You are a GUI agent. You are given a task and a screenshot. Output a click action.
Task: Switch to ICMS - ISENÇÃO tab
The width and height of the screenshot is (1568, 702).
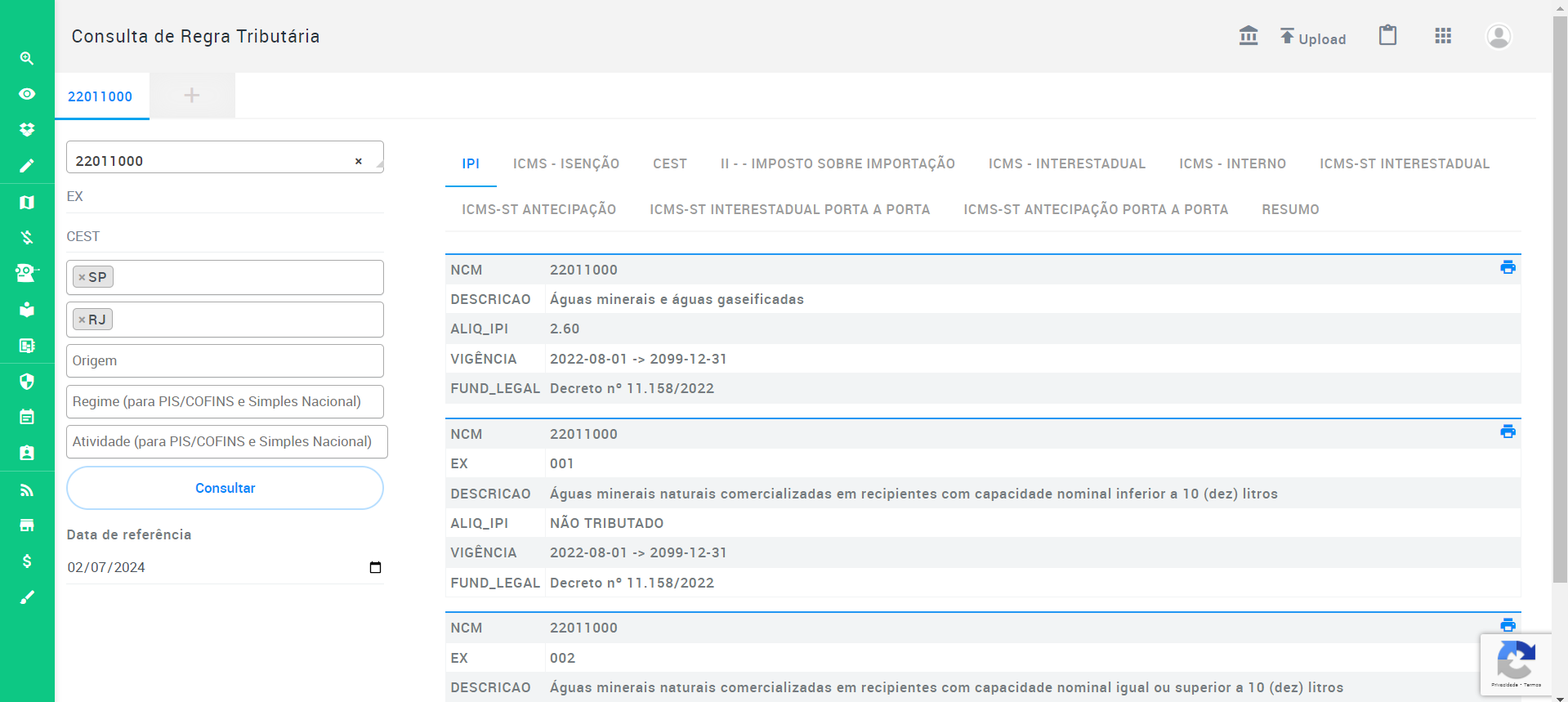click(566, 163)
